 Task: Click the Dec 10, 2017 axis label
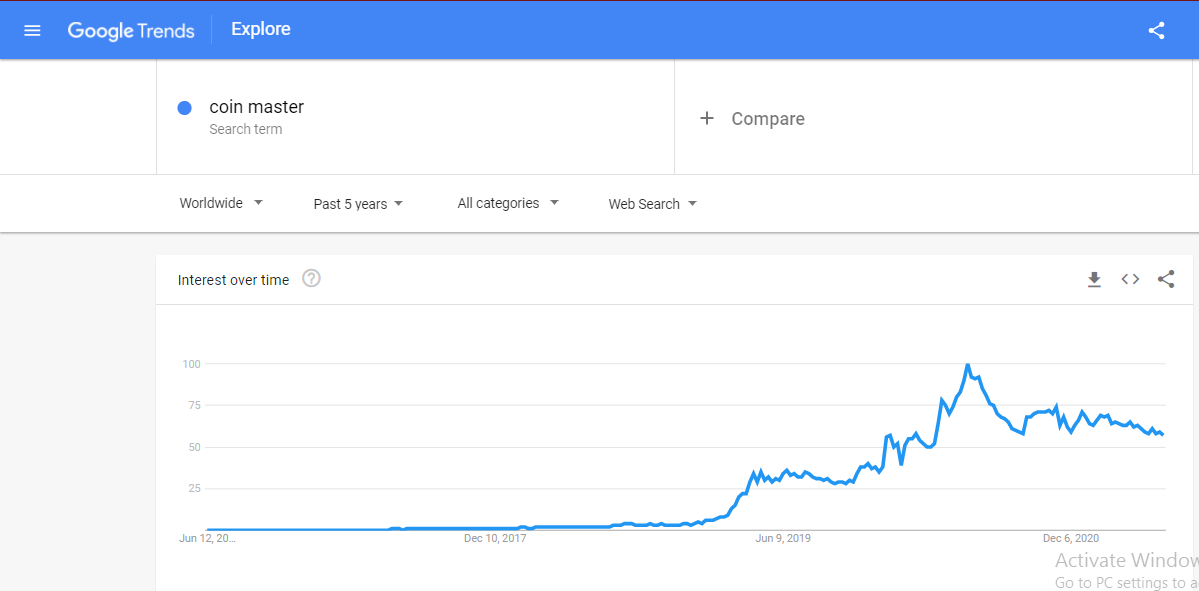pyautogui.click(x=496, y=538)
